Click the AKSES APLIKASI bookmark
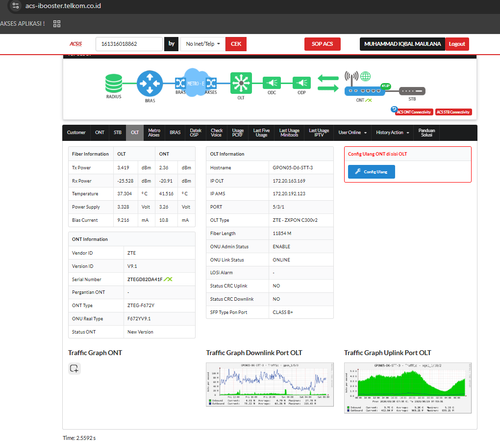The image size is (500, 447). tap(22, 24)
